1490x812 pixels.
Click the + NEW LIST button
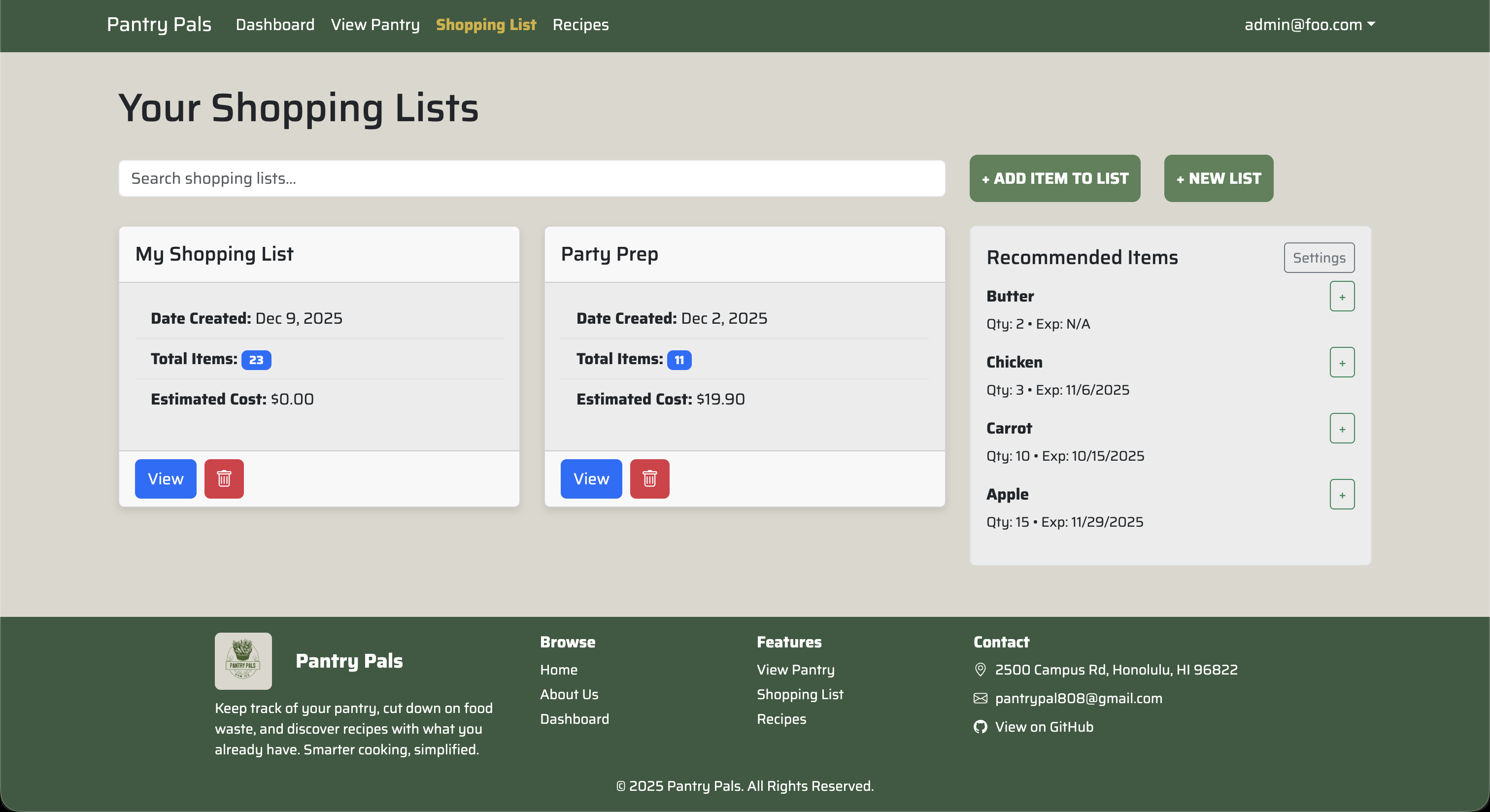tap(1218, 178)
